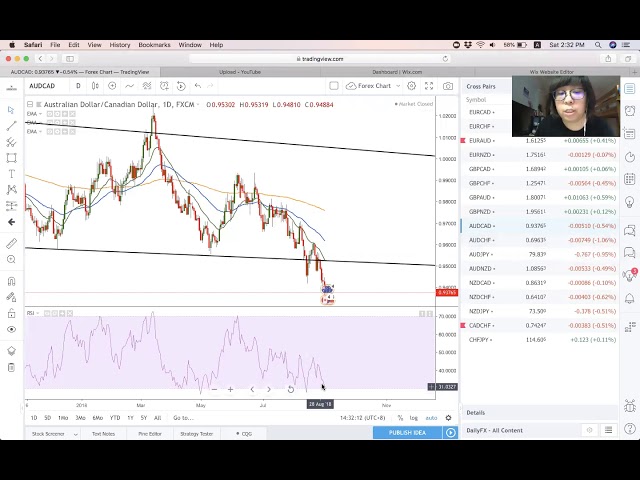The height and width of the screenshot is (480, 640).
Task: Click the undo arrow in chart toolbar
Action: click(197, 86)
